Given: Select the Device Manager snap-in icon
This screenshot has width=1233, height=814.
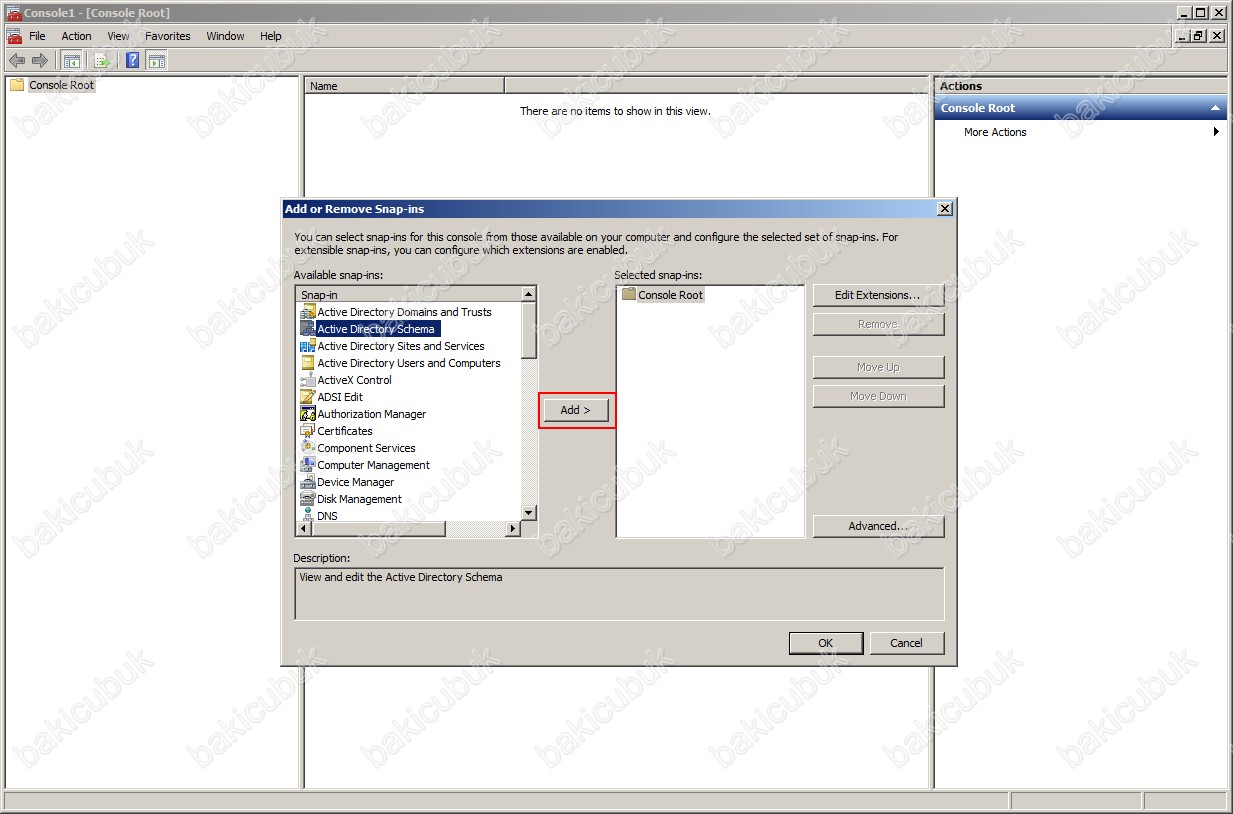Looking at the screenshot, I should 308,482.
